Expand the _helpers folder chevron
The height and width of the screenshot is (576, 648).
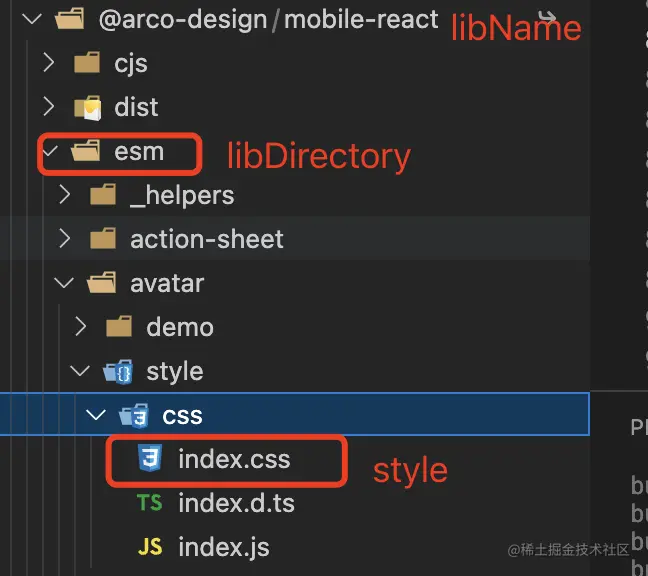(x=65, y=195)
